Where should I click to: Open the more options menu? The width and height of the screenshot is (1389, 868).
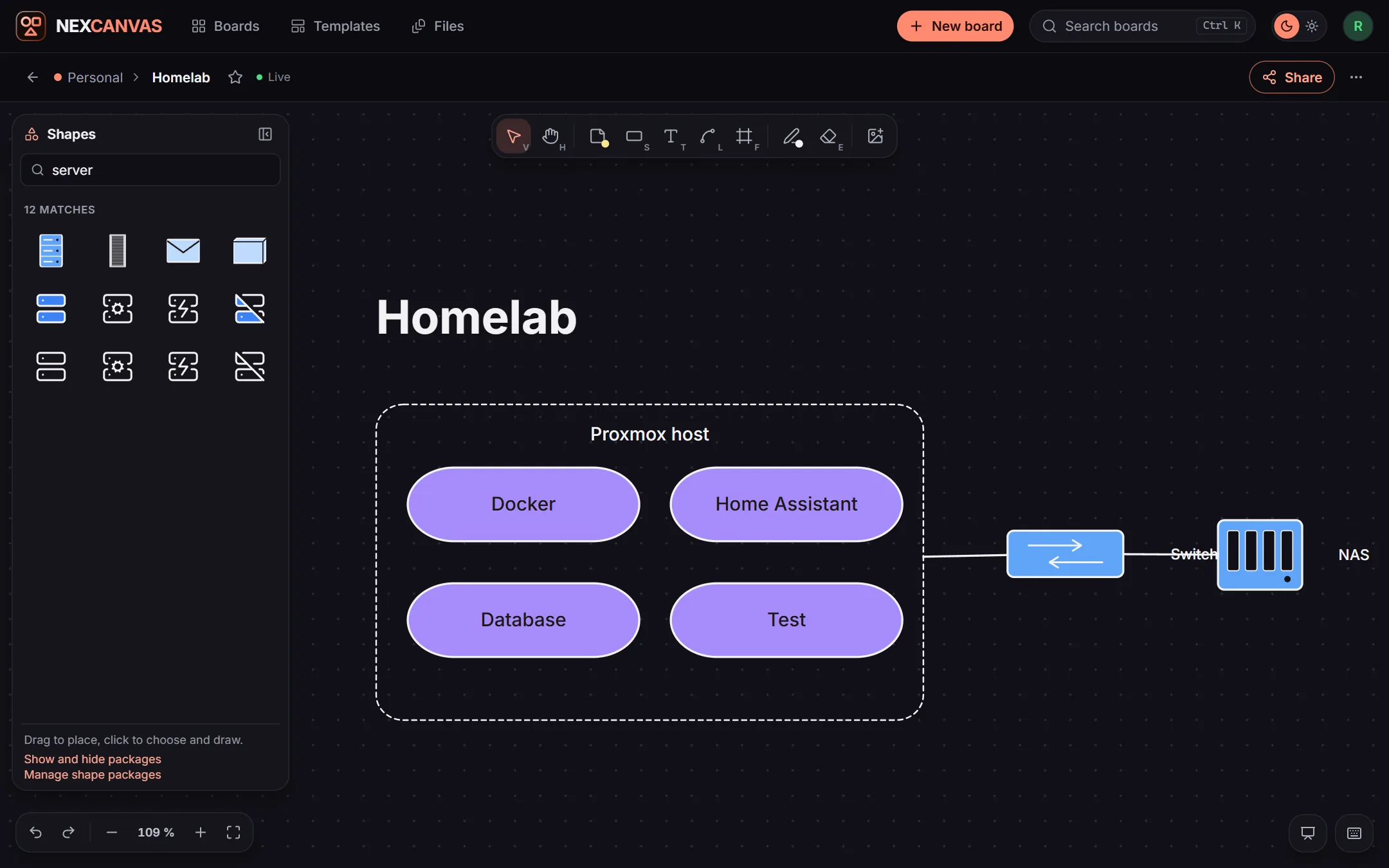[x=1356, y=77]
